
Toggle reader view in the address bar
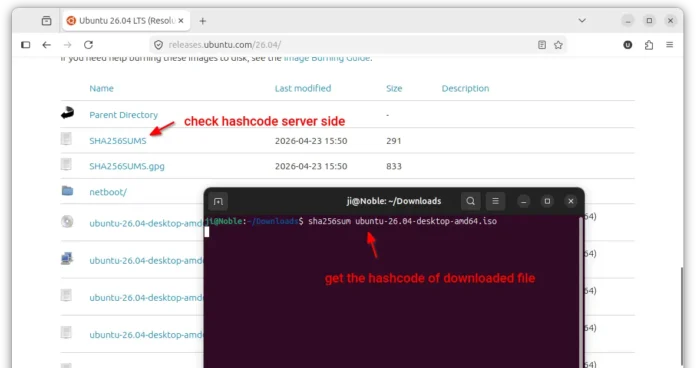[542, 45]
